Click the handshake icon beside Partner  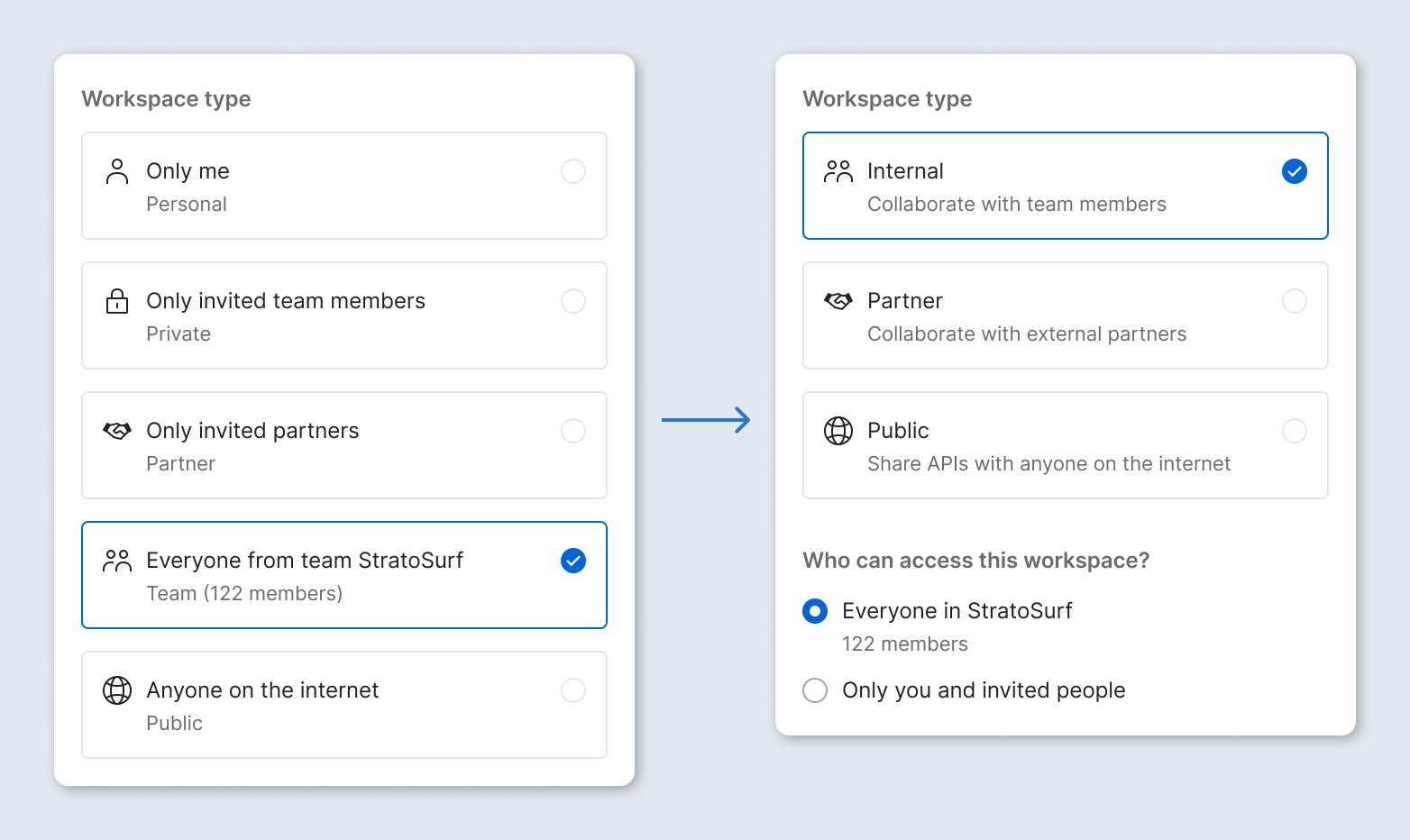click(838, 301)
